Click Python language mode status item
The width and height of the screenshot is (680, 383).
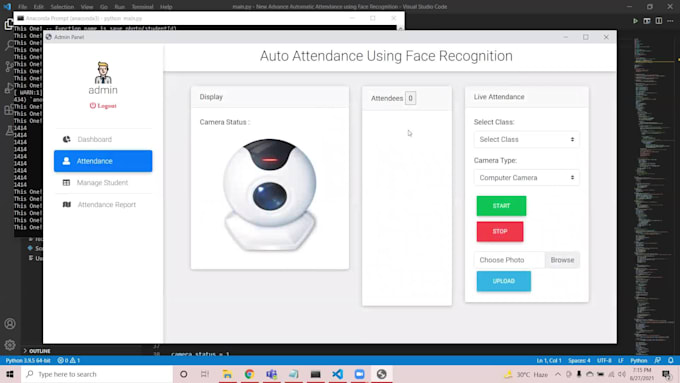click(x=638, y=360)
